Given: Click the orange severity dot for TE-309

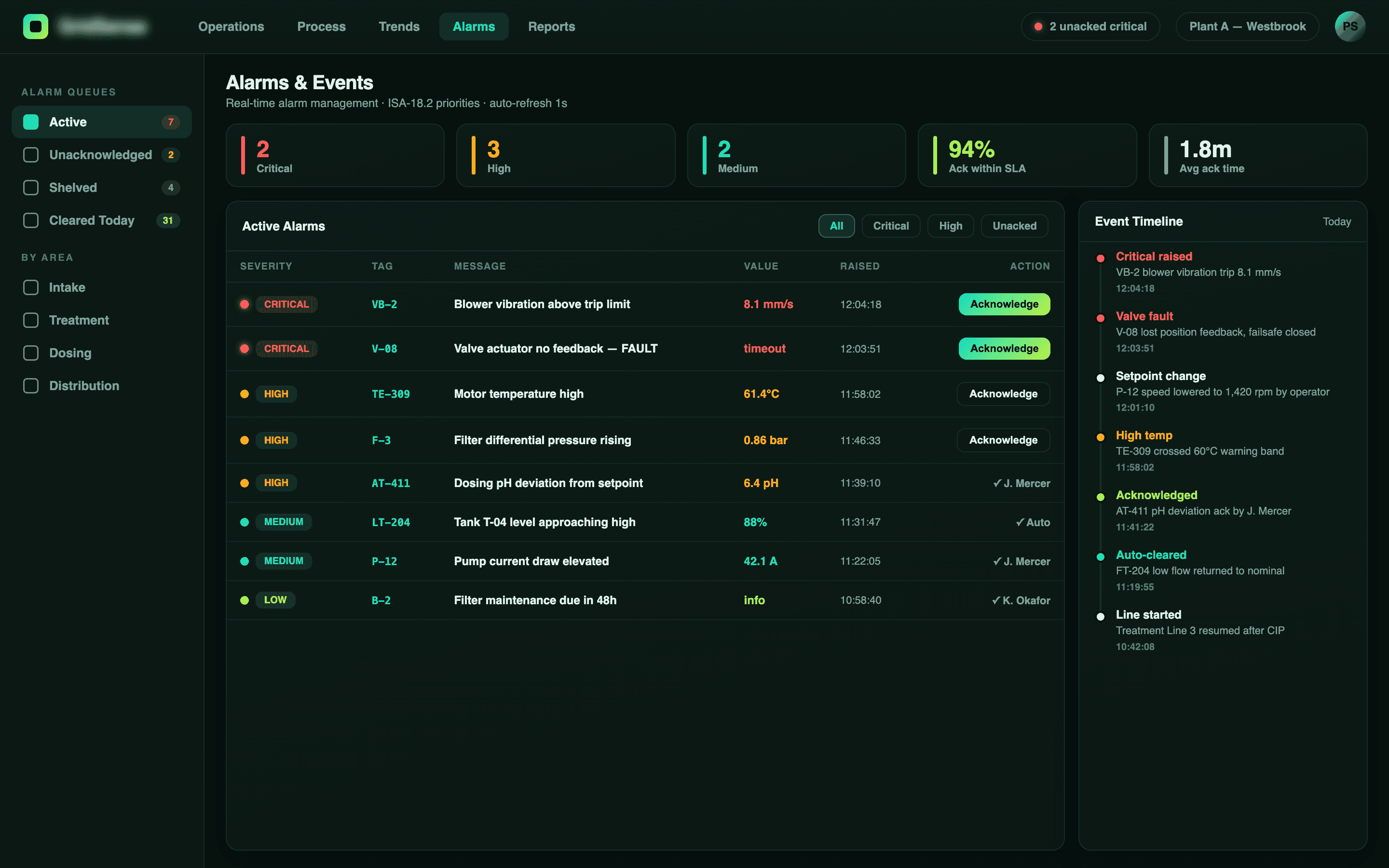Looking at the screenshot, I should click(245, 394).
